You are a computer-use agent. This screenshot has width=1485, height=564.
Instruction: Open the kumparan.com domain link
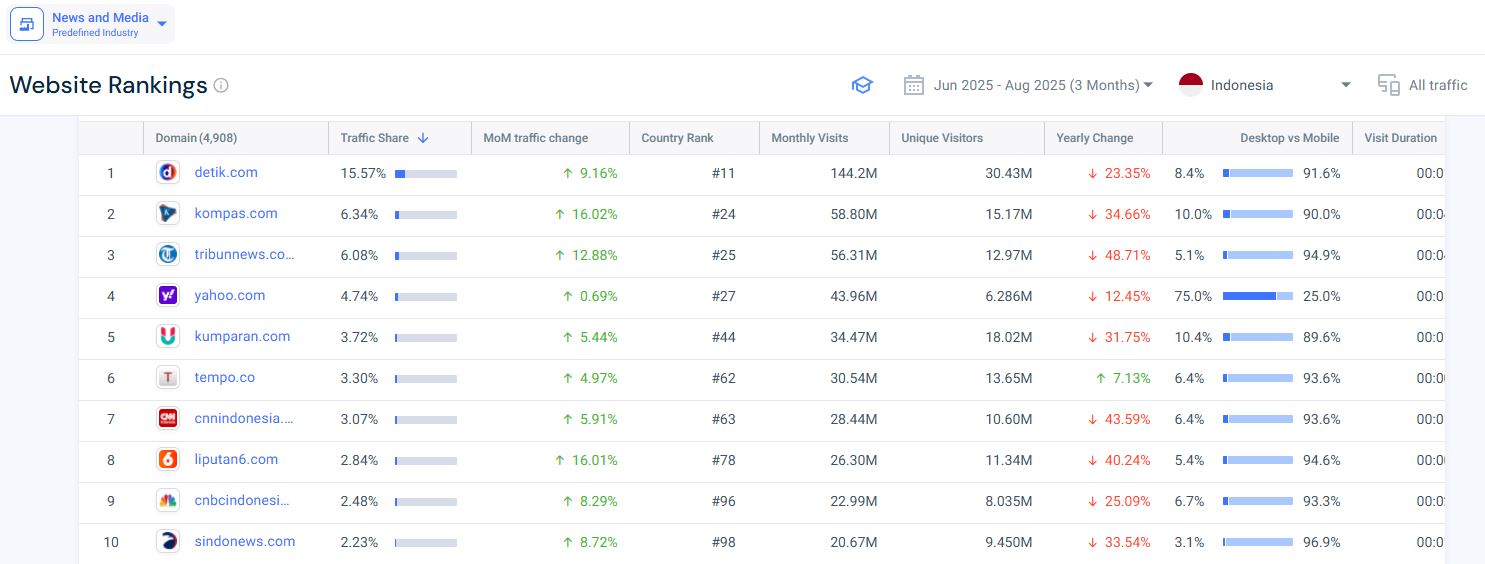pyautogui.click(x=243, y=336)
